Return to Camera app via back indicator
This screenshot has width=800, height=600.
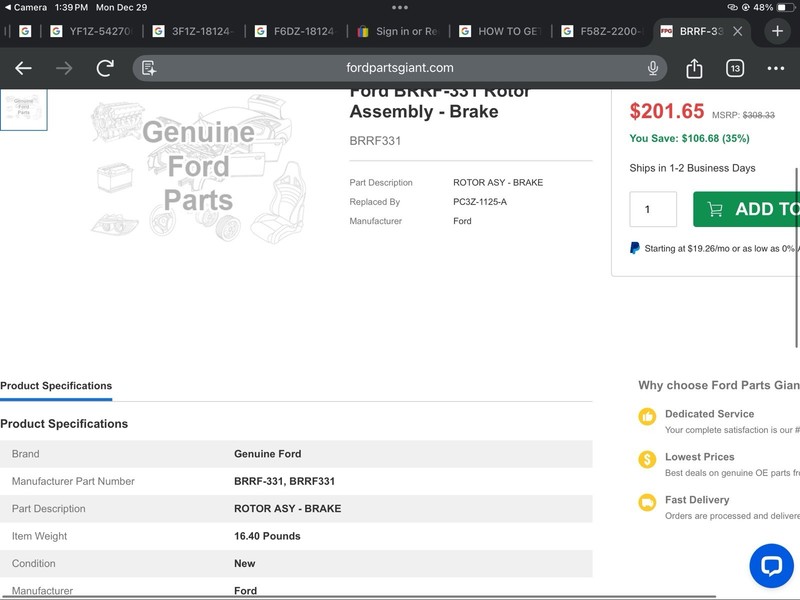click(x=26, y=7)
